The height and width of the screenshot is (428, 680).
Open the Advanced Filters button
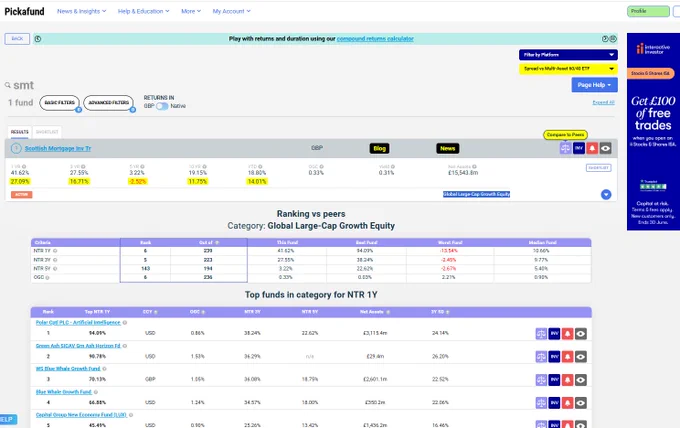pos(108,103)
